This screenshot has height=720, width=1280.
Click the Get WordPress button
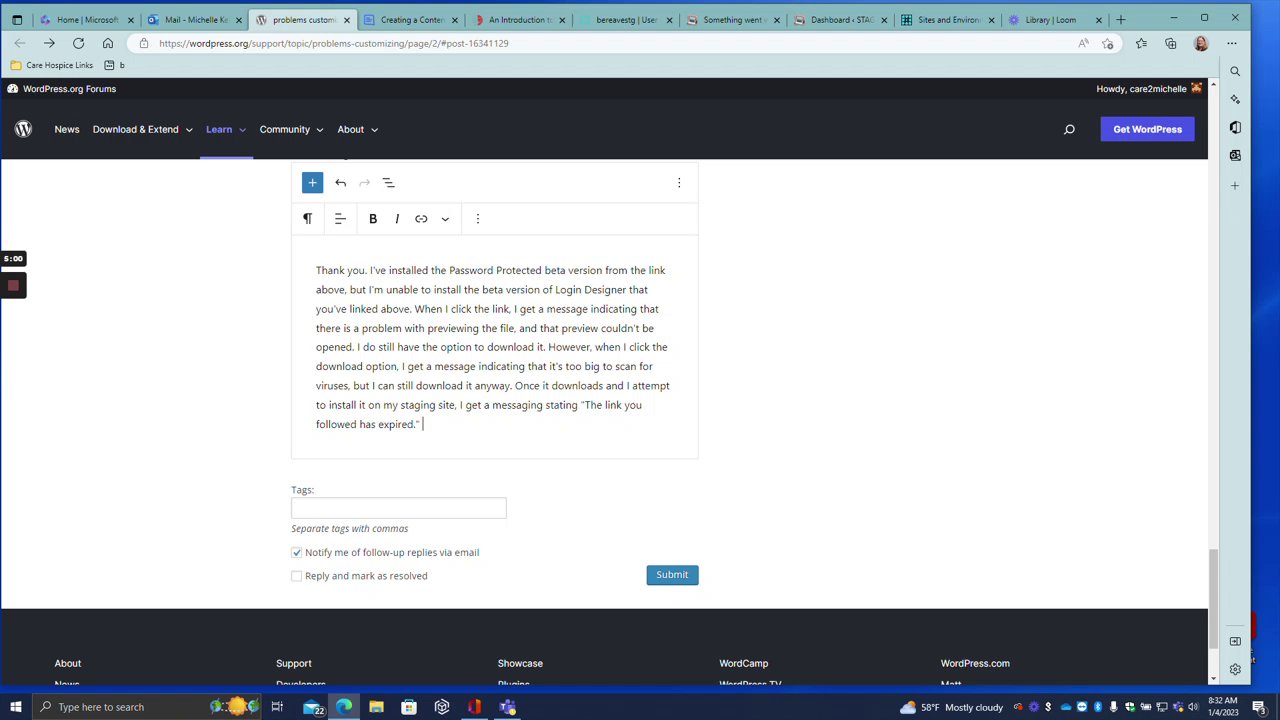(x=1147, y=129)
